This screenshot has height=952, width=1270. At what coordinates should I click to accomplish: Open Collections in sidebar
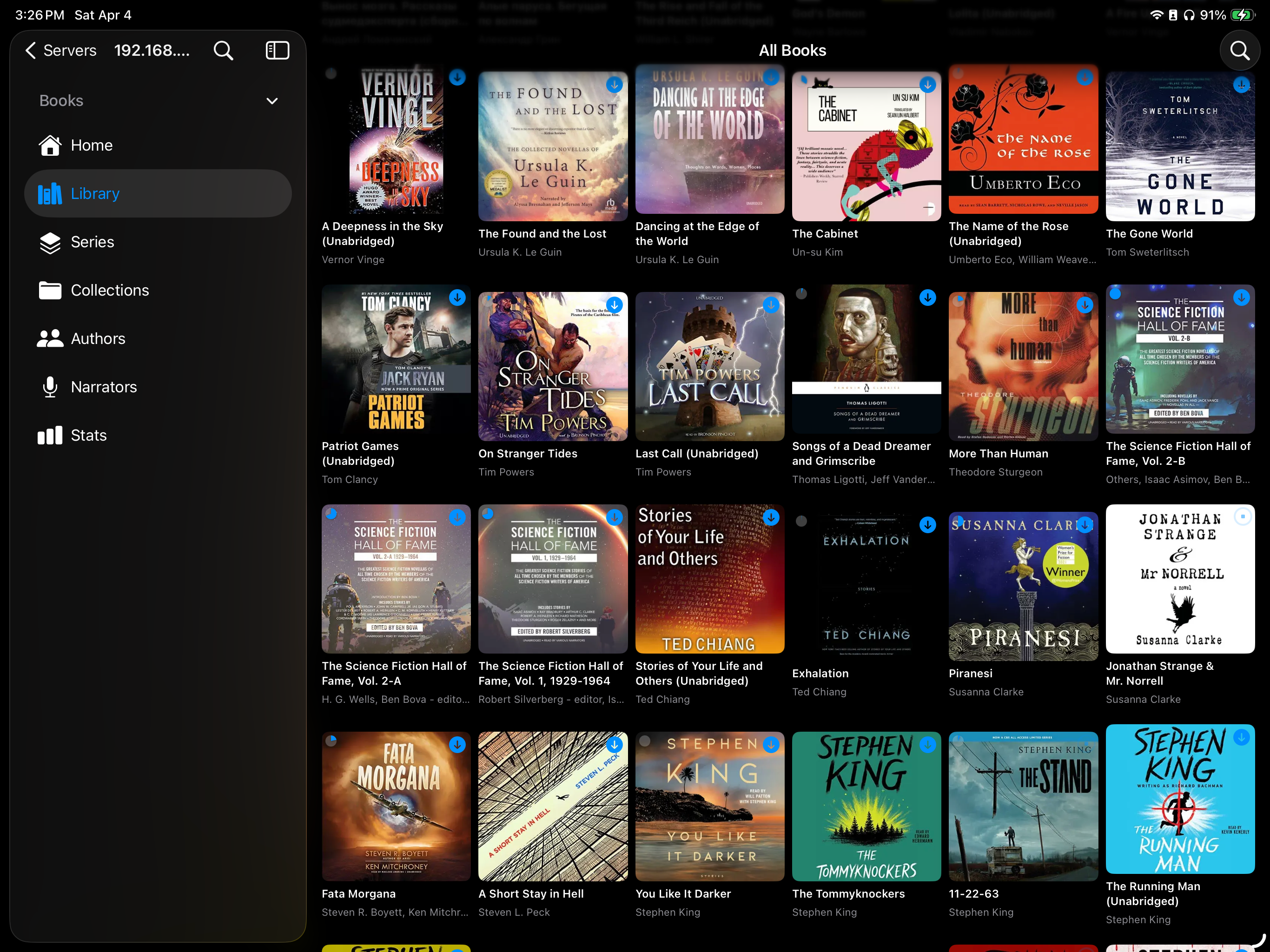pyautogui.click(x=158, y=290)
